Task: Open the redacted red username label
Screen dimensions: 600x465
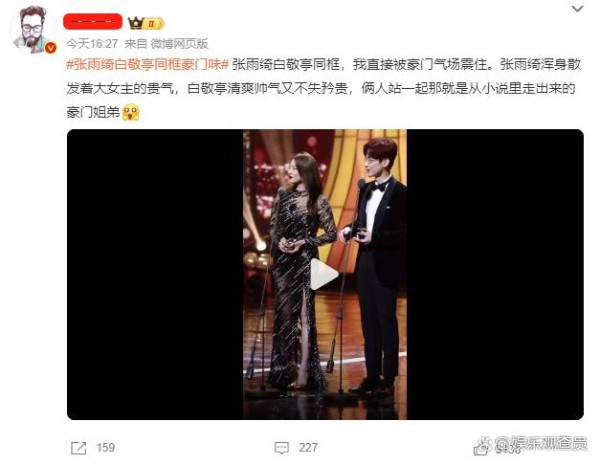Action: 93,22
